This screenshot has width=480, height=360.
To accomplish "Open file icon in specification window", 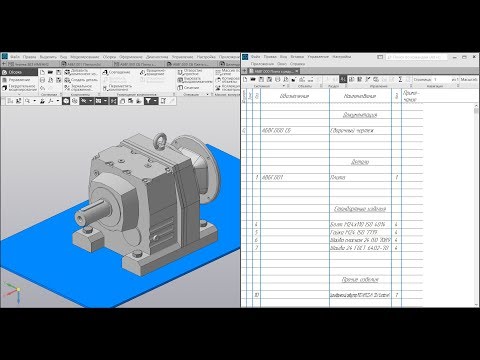I will coord(253,79).
